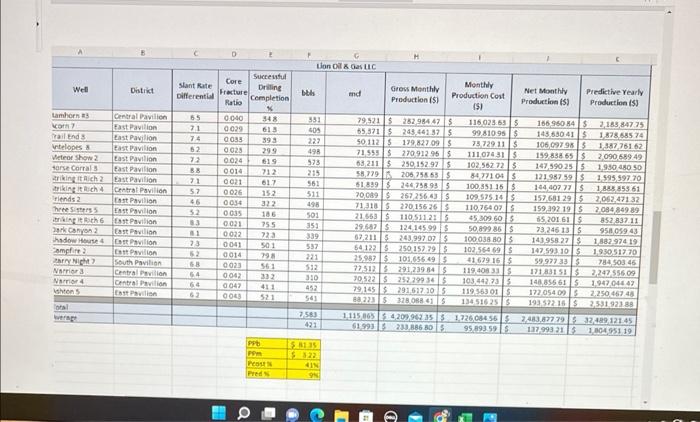This screenshot has width=700, height=422.
Task: Click the Meteor Show 2 well cell
Action: point(83,158)
